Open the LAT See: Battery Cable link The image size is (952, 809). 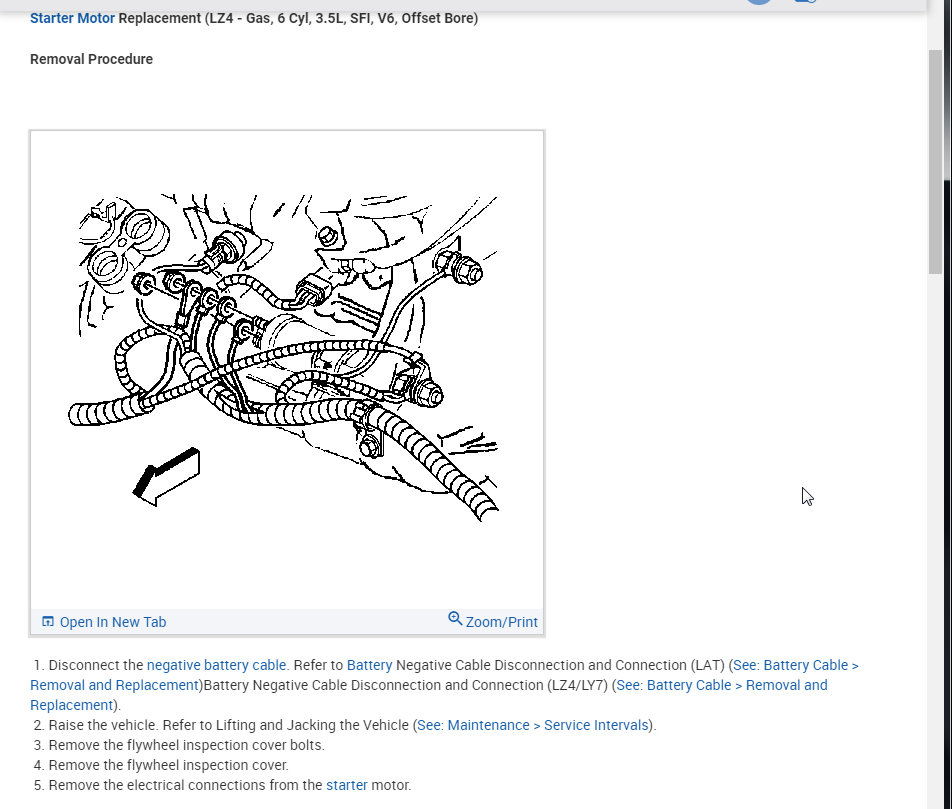[443, 675]
